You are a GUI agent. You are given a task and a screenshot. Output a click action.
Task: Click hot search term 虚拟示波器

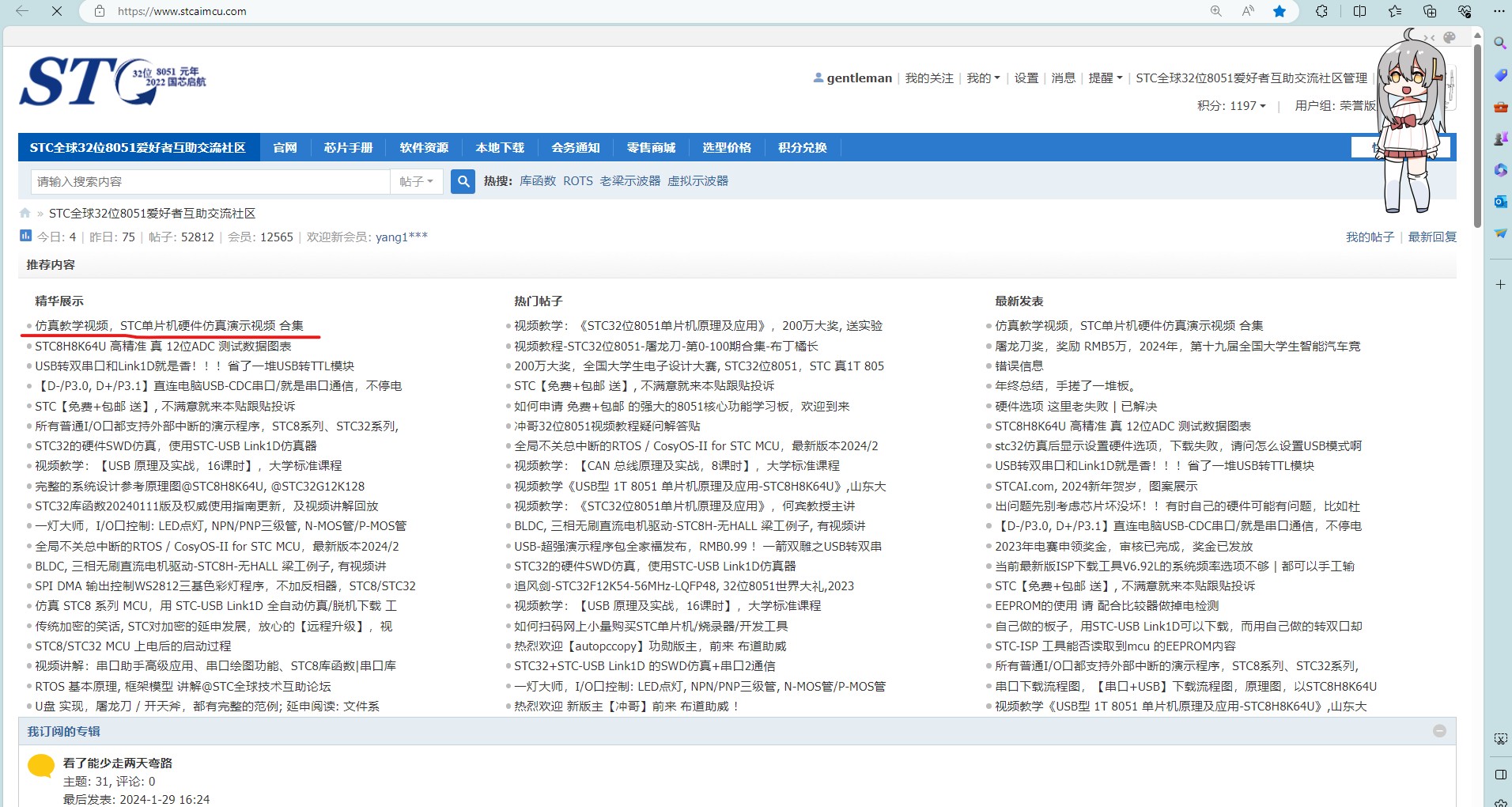click(697, 180)
